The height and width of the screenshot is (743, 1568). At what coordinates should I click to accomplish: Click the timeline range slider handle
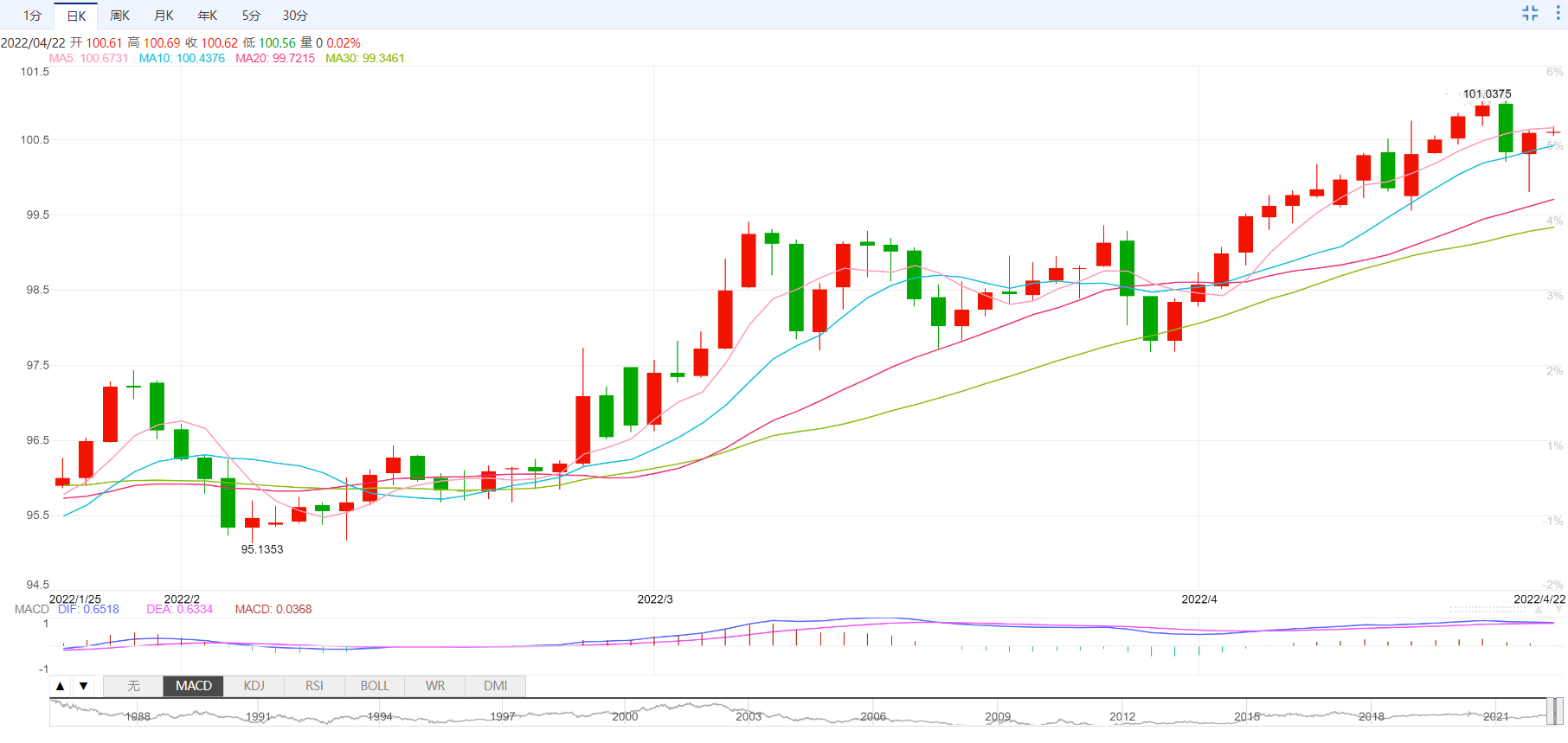point(1555,711)
